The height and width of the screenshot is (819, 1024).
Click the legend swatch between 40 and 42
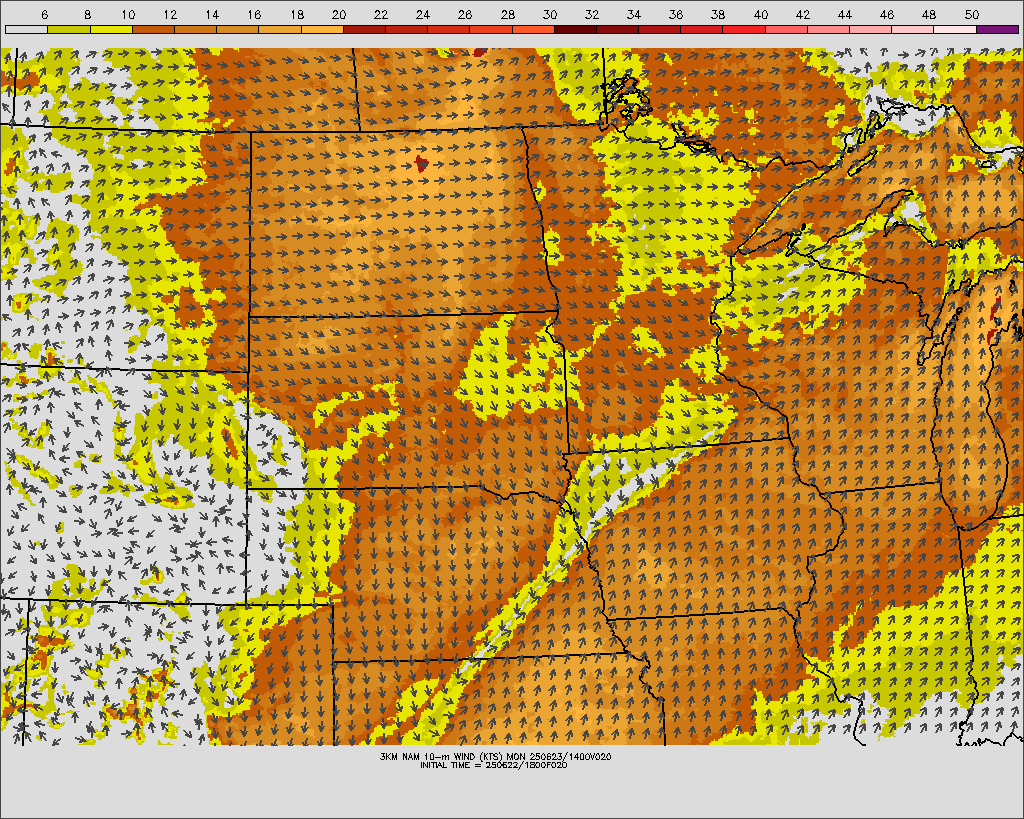786,29
